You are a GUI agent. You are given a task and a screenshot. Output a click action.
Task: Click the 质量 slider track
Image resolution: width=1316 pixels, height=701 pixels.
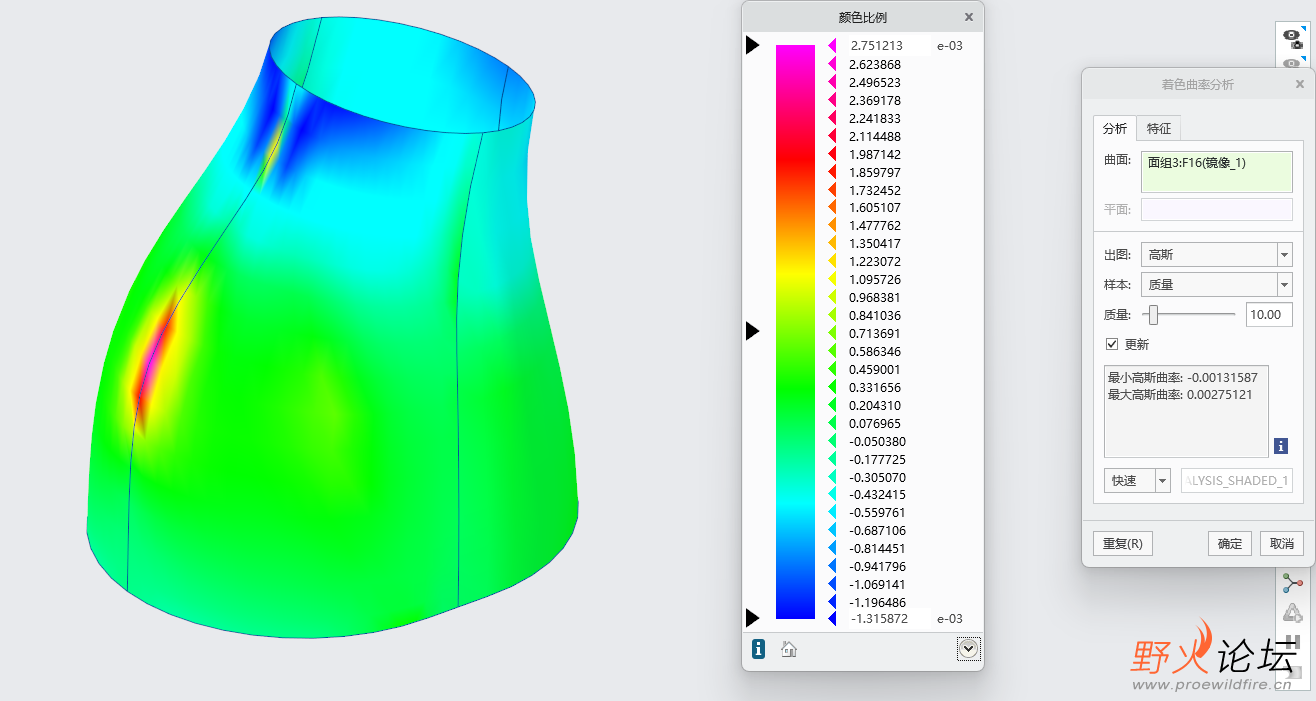pos(1189,315)
